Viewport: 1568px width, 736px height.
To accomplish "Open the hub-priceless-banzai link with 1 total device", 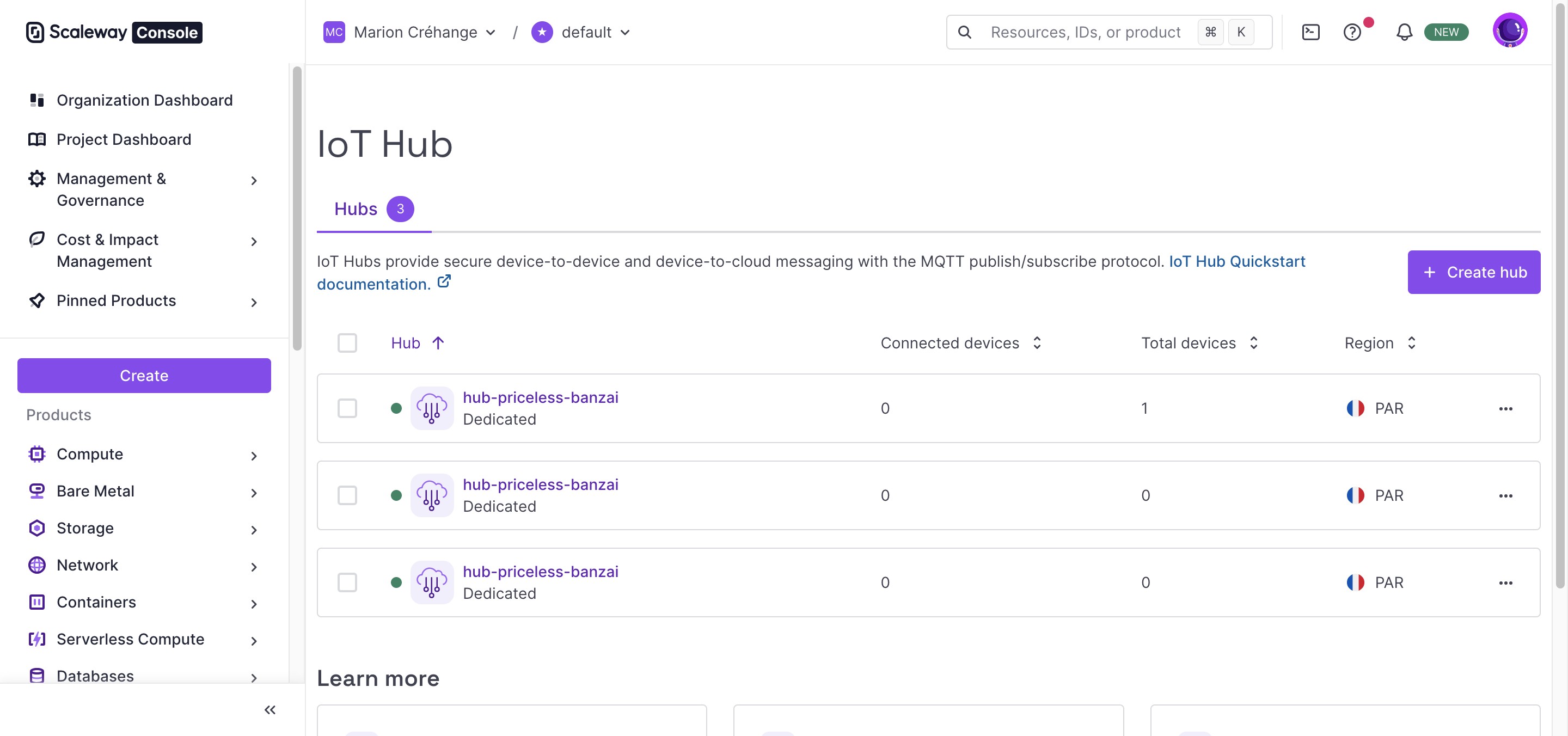I will click(541, 397).
